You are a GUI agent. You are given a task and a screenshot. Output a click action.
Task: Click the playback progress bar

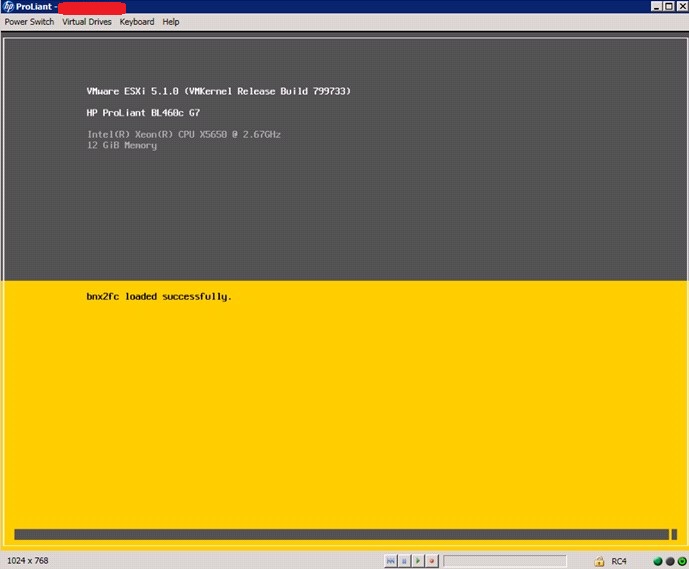505,561
